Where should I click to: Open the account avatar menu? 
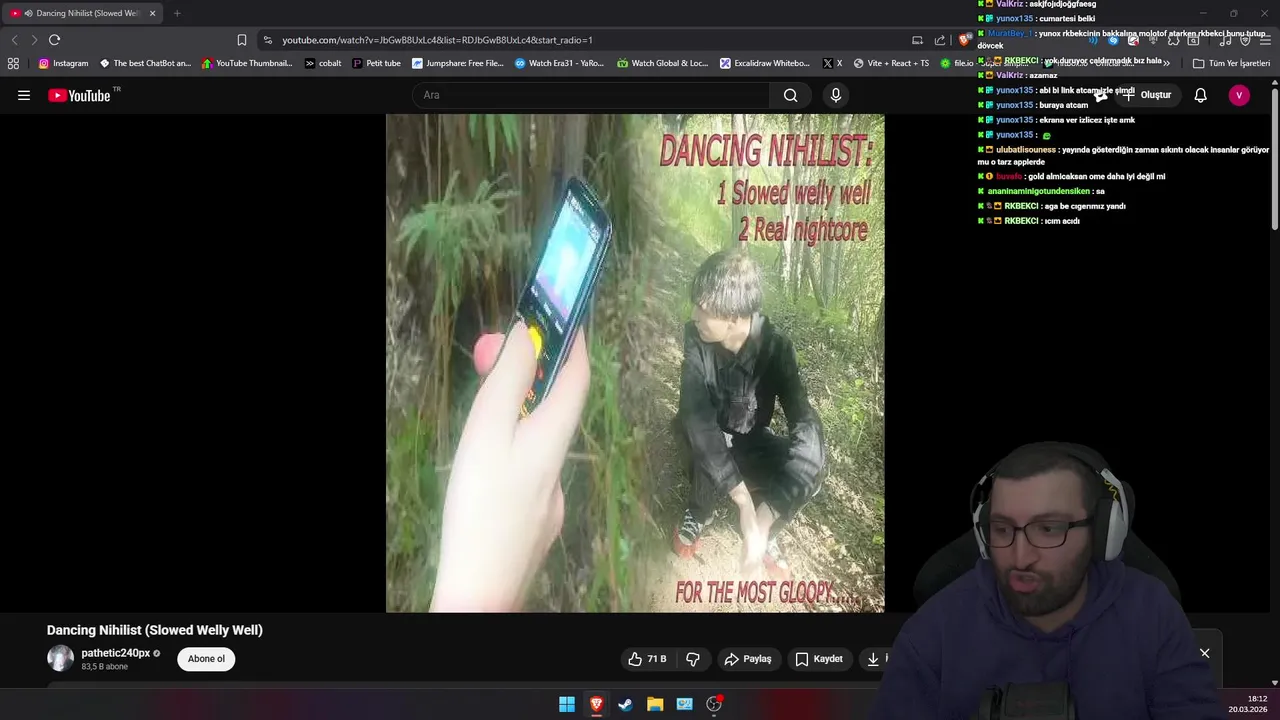[x=1239, y=95]
